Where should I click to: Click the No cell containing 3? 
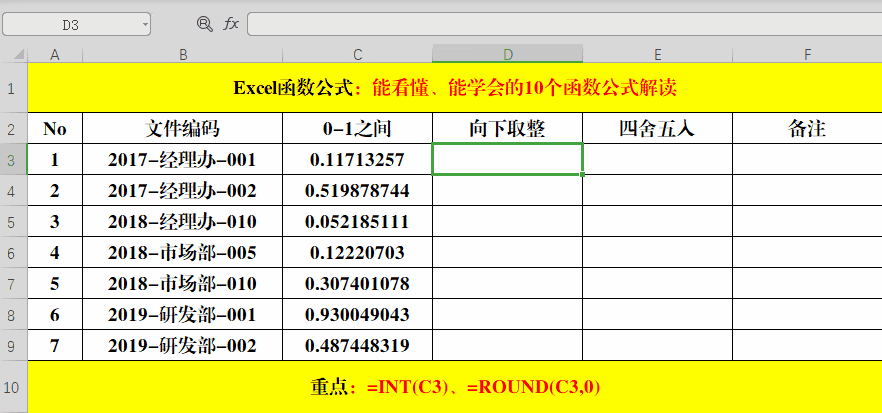coord(55,222)
